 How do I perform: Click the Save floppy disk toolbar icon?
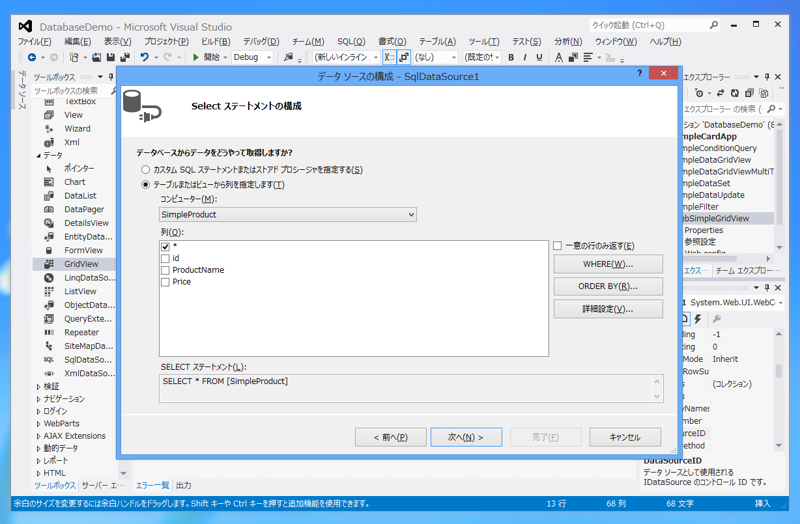coord(110,57)
